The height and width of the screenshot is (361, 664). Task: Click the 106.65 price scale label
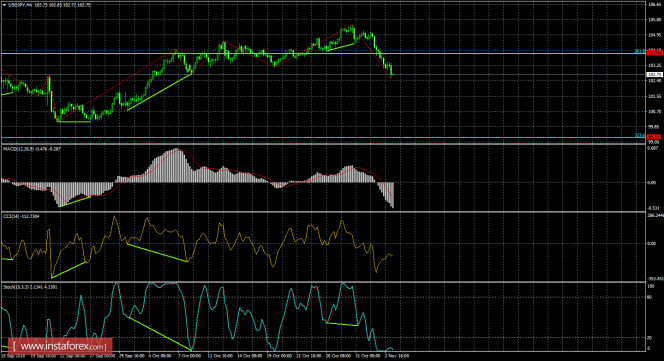[x=654, y=4]
